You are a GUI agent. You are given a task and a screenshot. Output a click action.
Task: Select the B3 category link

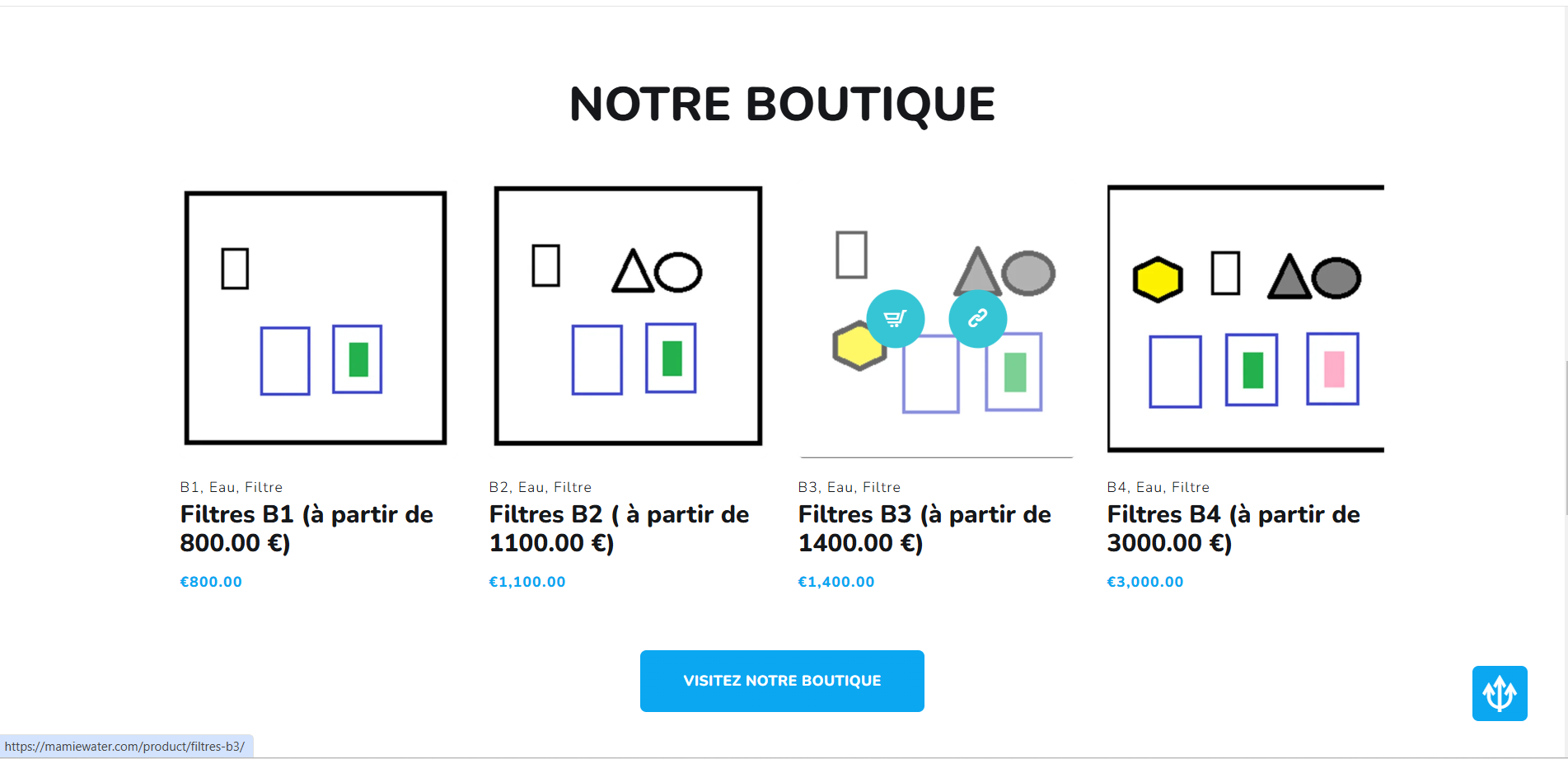807,487
